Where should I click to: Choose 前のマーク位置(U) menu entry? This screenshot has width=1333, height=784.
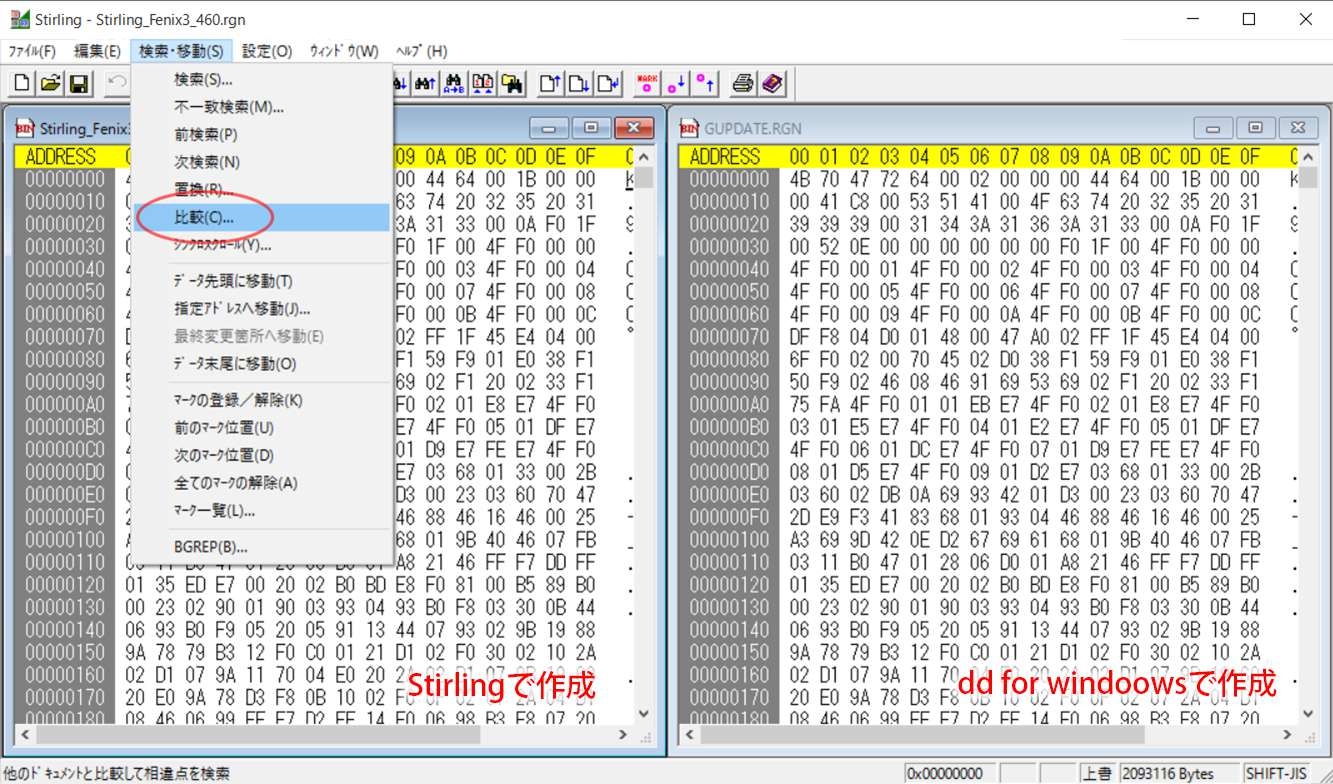coord(262,428)
